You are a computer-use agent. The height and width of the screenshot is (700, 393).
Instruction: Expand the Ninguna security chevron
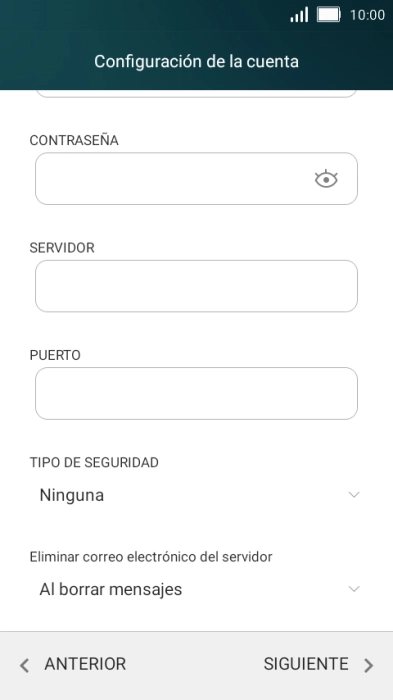tap(354, 495)
